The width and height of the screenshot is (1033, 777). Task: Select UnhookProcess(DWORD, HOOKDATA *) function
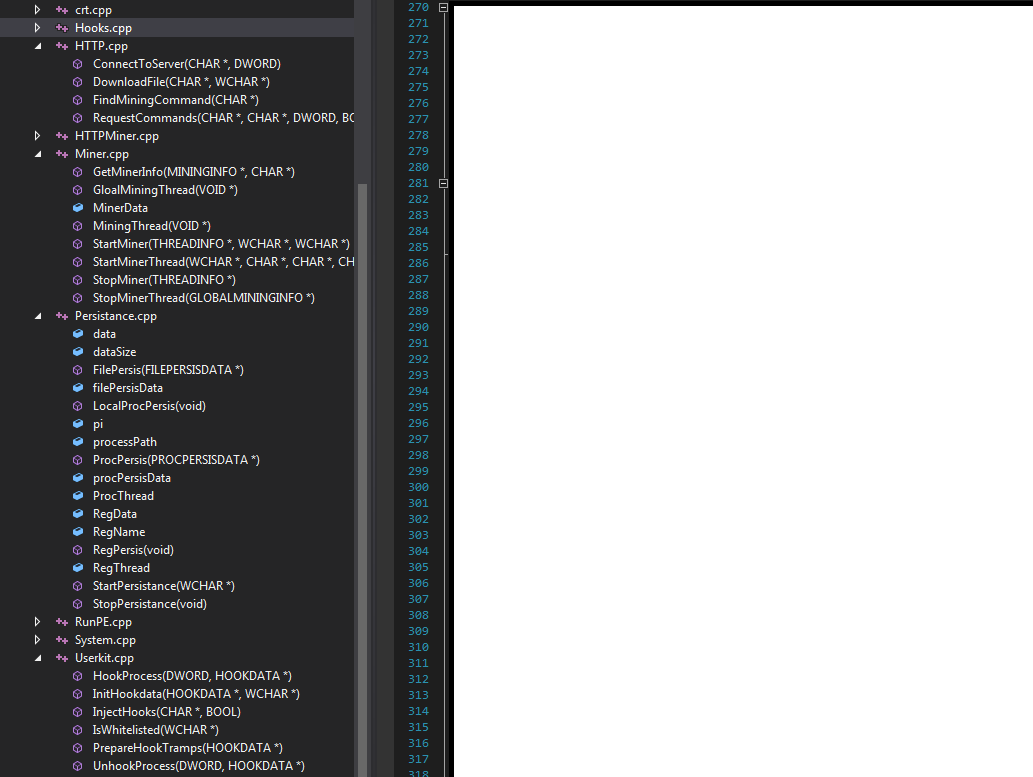click(198, 766)
